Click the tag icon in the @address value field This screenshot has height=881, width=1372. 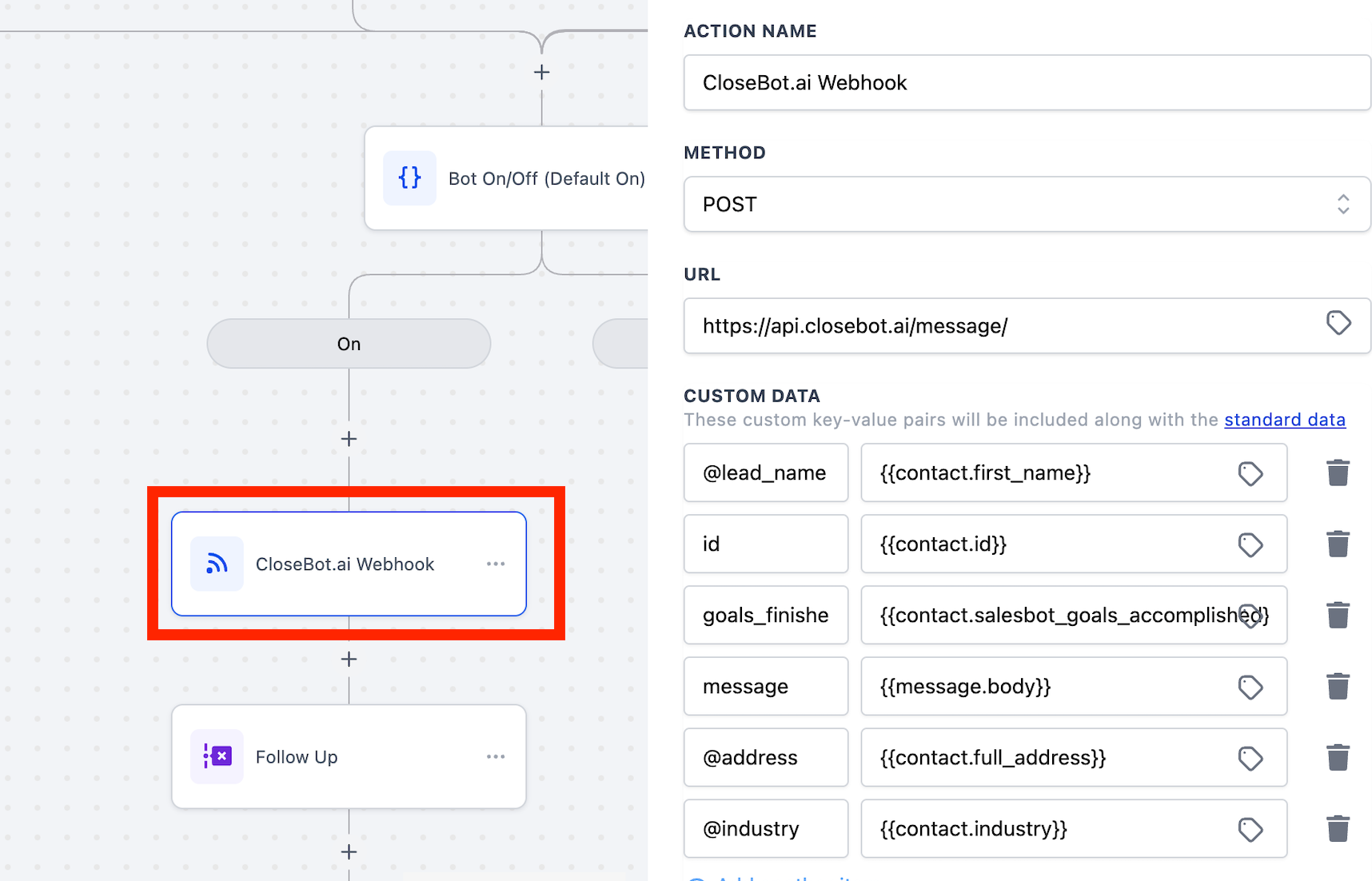click(1250, 758)
